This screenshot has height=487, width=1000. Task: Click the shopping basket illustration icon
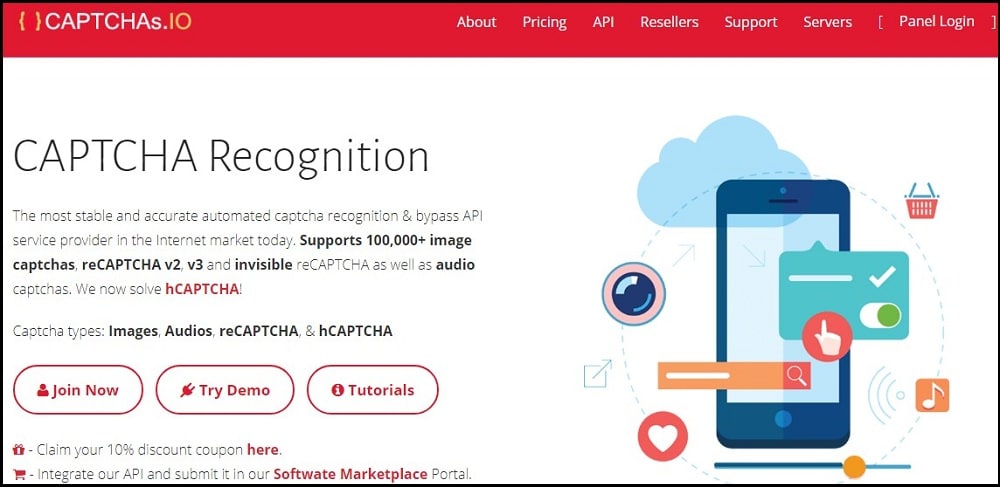click(x=922, y=200)
